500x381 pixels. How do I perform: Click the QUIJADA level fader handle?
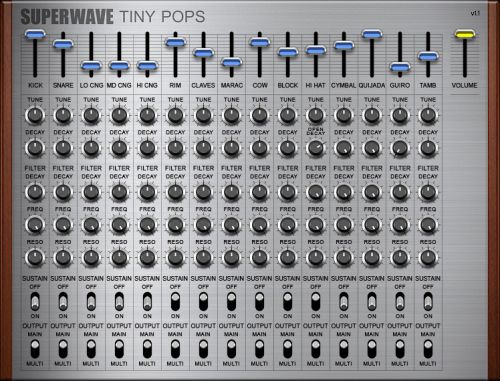[x=372, y=34]
